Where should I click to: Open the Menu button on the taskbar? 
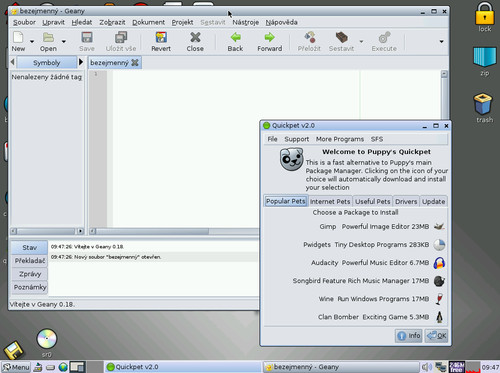point(16,367)
